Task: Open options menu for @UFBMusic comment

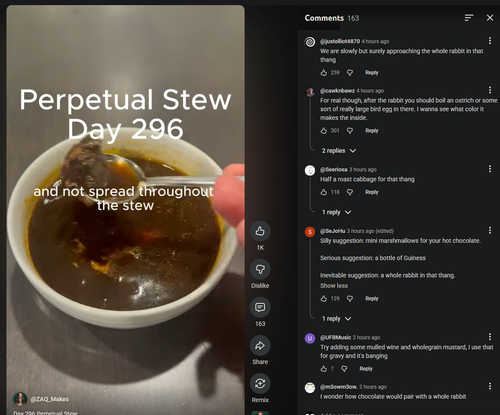Action: coord(490,336)
